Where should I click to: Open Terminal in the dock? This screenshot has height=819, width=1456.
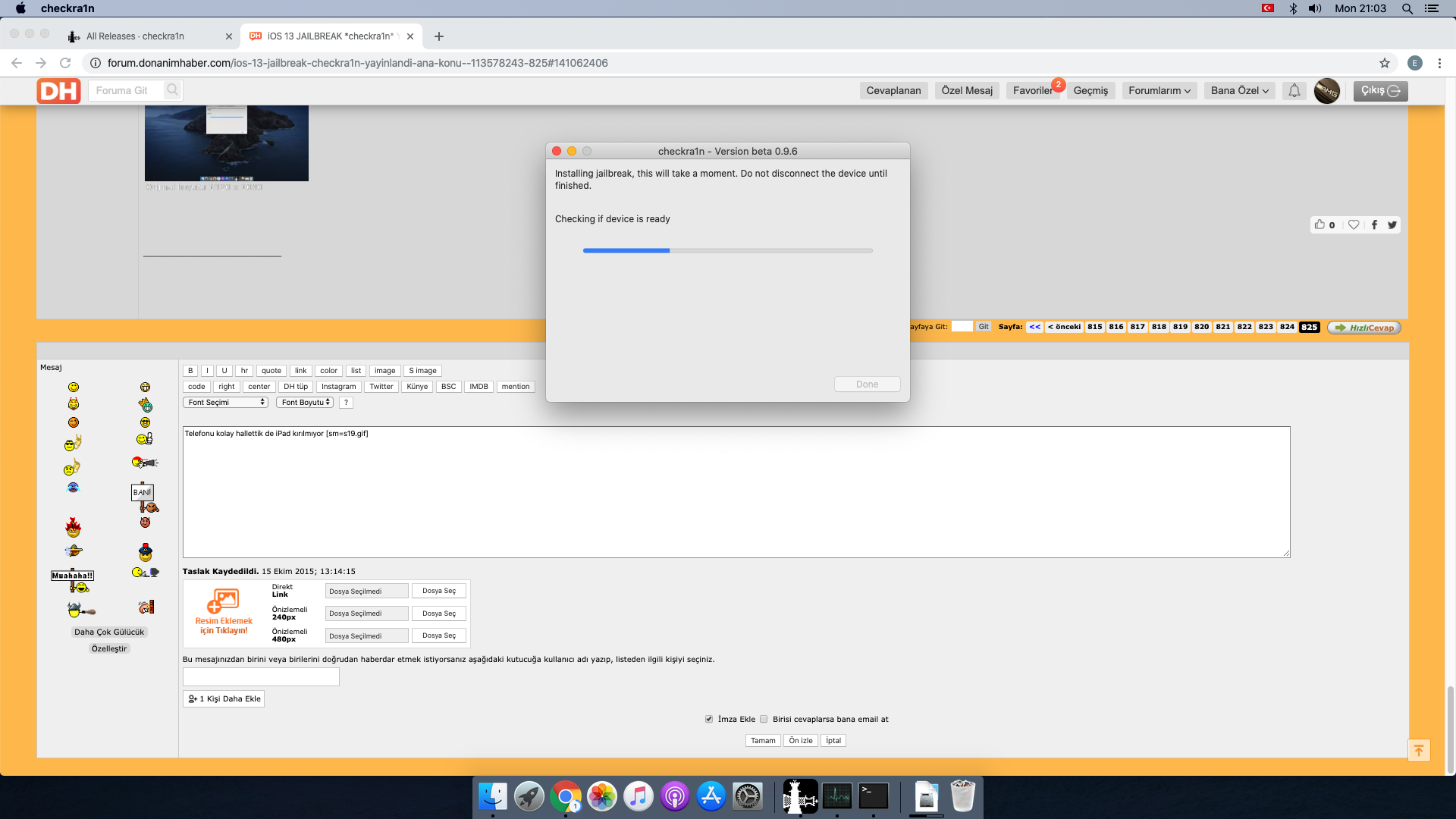pos(874,796)
